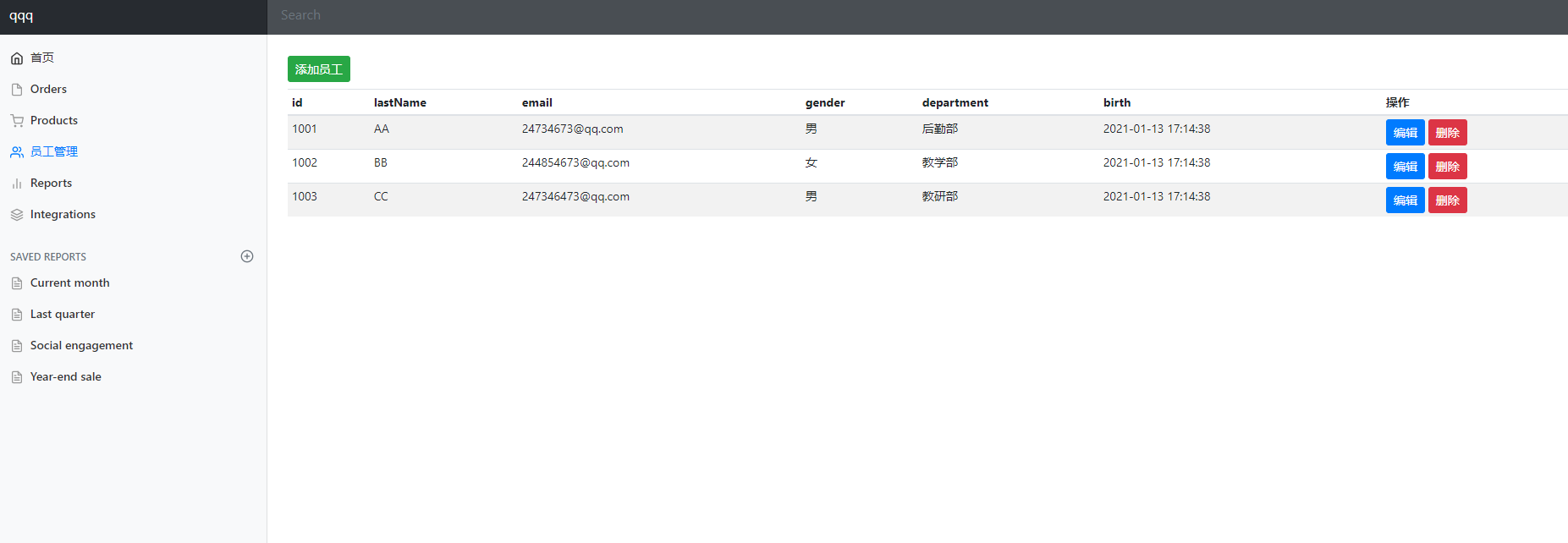The height and width of the screenshot is (543, 1568).
Task: Click the document icon beside Last quarter
Action: coord(17,315)
